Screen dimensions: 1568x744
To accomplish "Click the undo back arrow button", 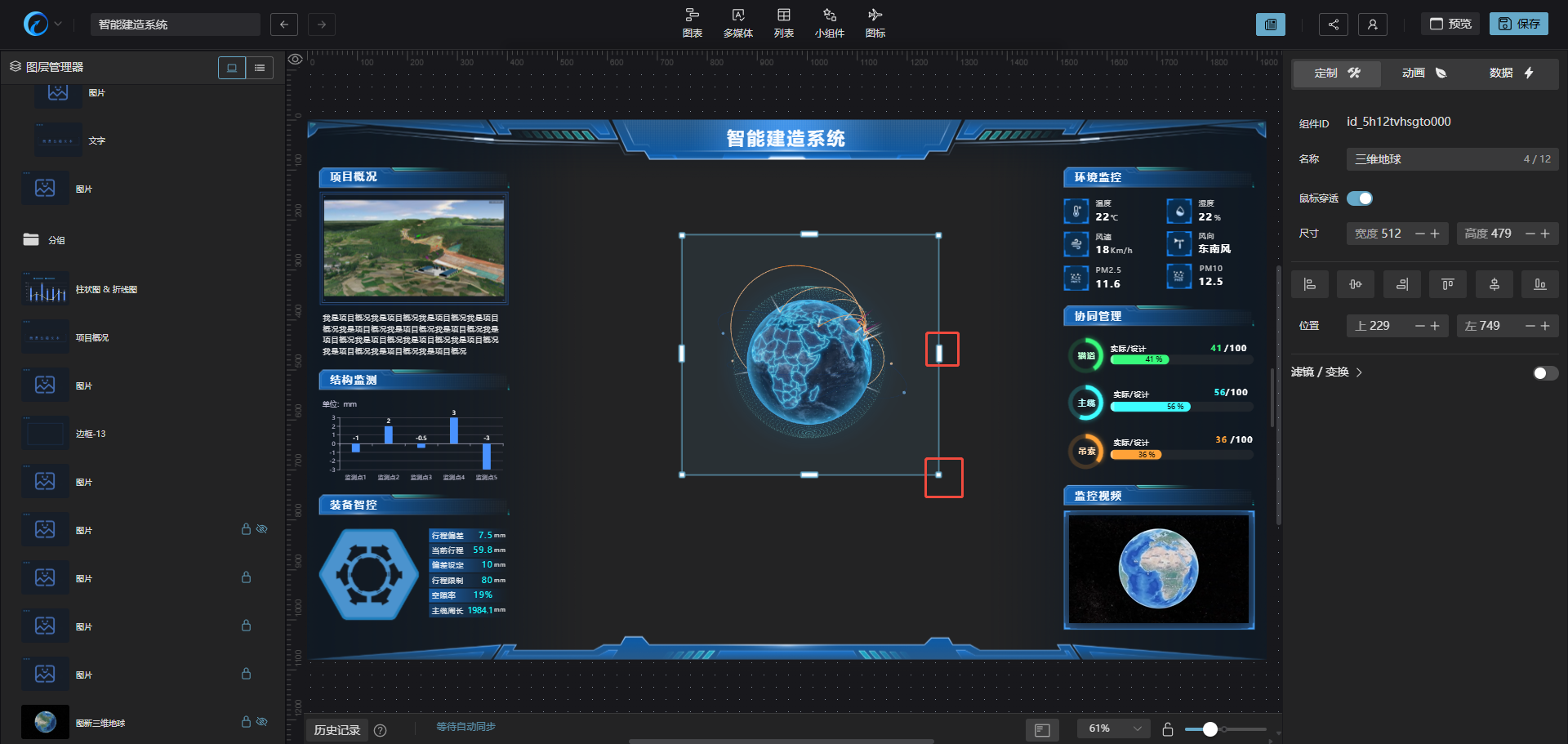I will pos(283,25).
